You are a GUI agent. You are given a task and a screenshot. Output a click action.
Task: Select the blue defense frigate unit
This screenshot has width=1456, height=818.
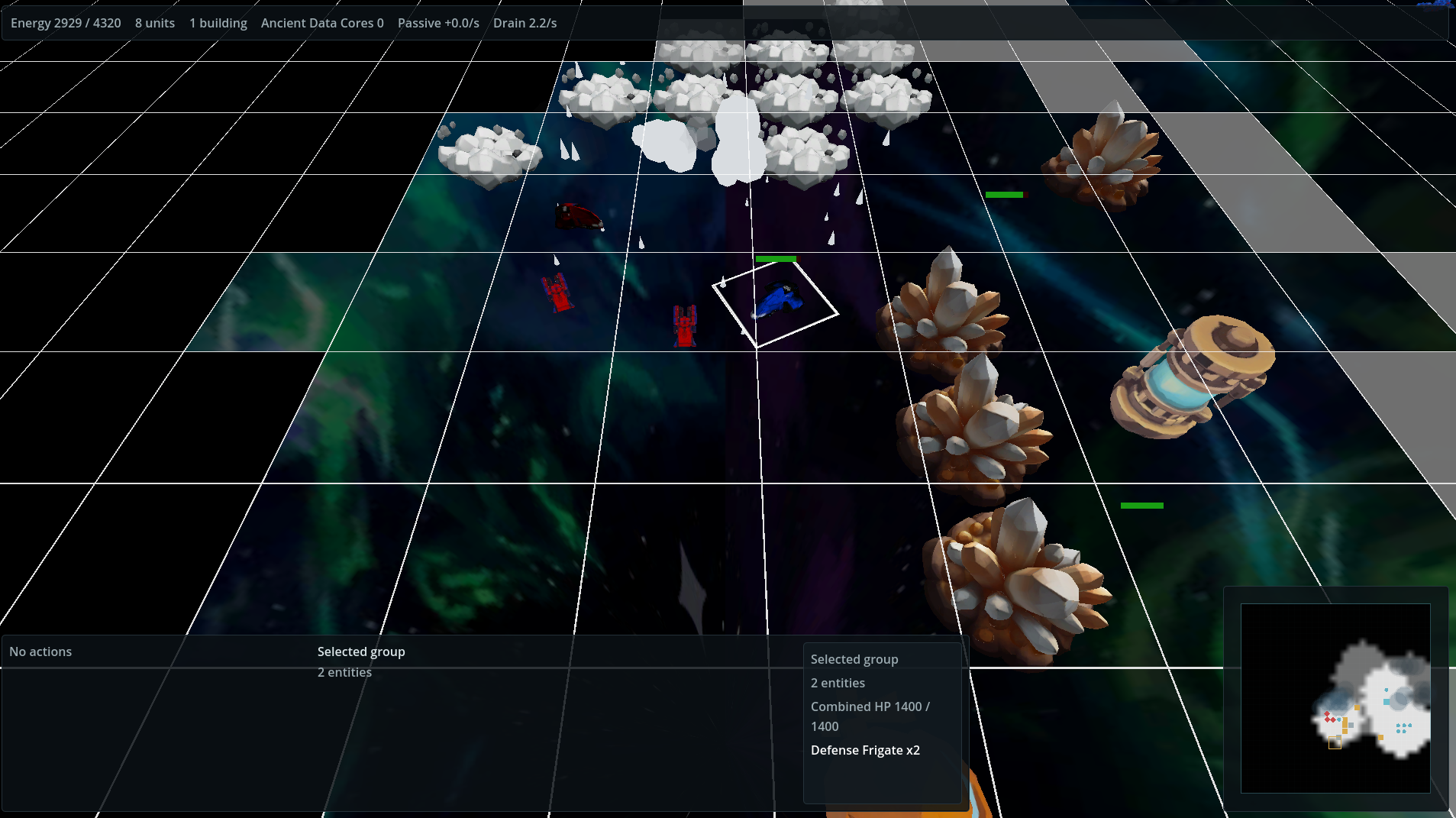(x=779, y=300)
